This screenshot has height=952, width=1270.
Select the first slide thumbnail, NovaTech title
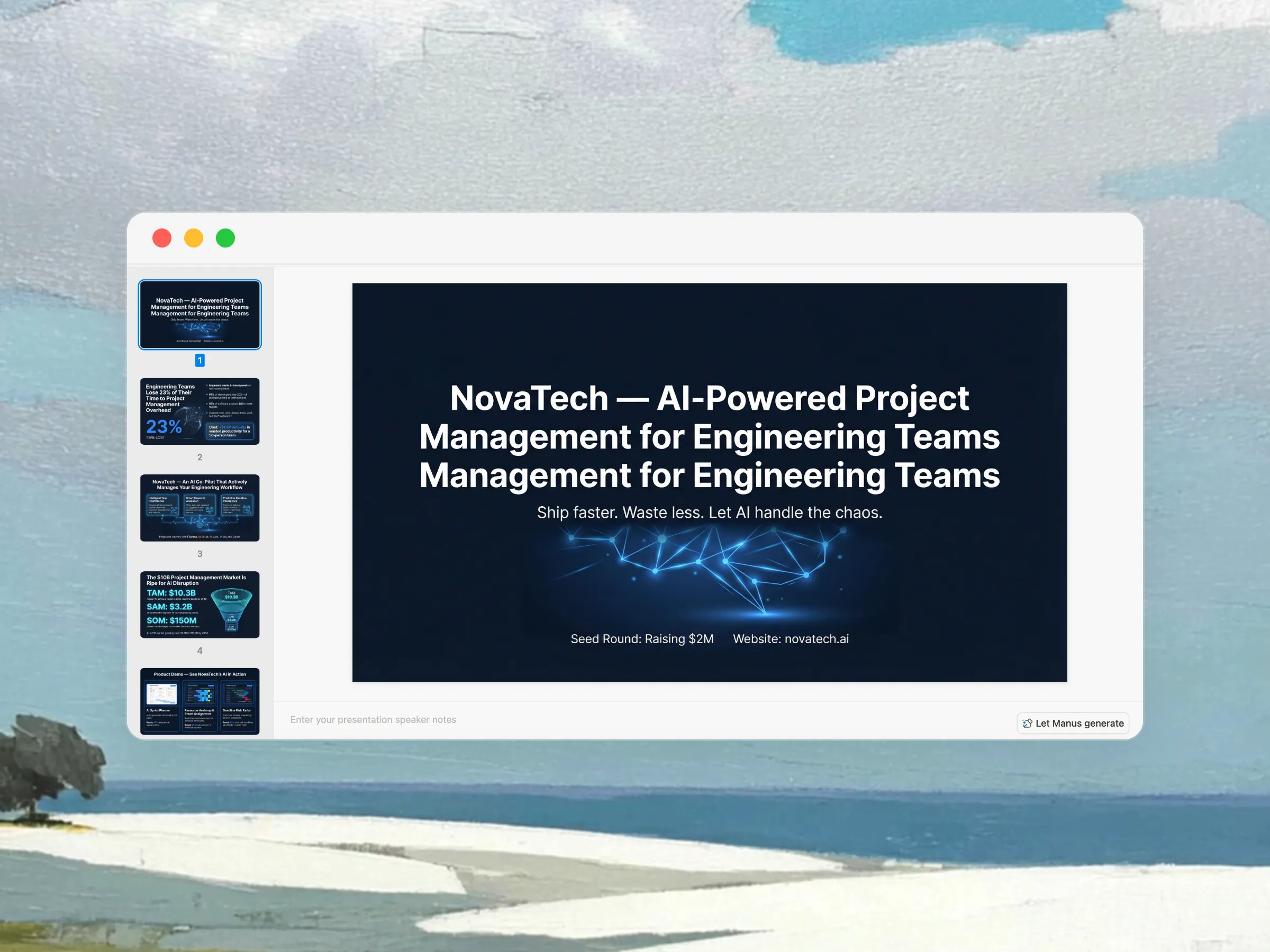(200, 315)
